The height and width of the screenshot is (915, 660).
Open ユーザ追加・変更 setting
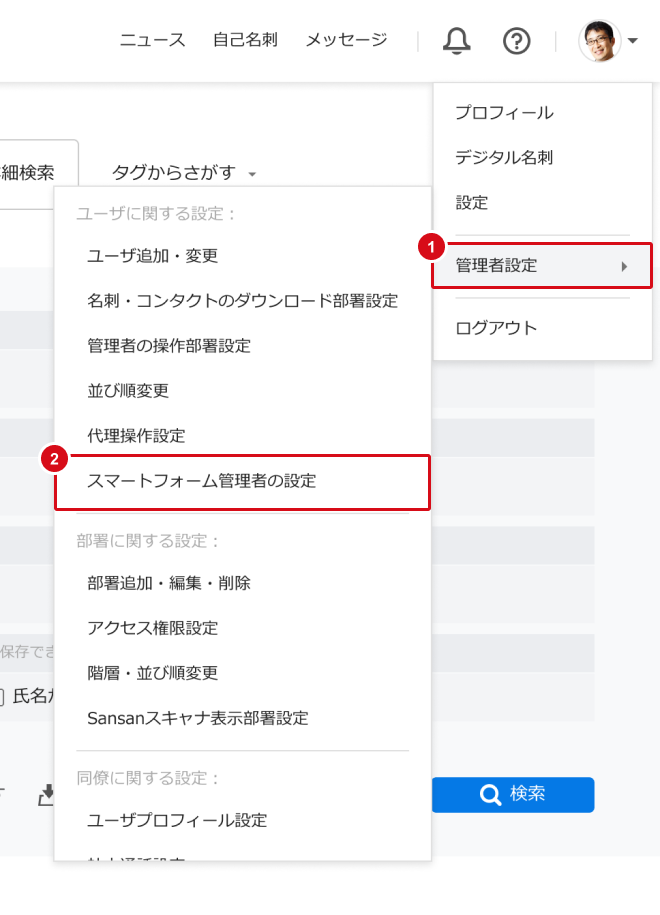(153, 256)
